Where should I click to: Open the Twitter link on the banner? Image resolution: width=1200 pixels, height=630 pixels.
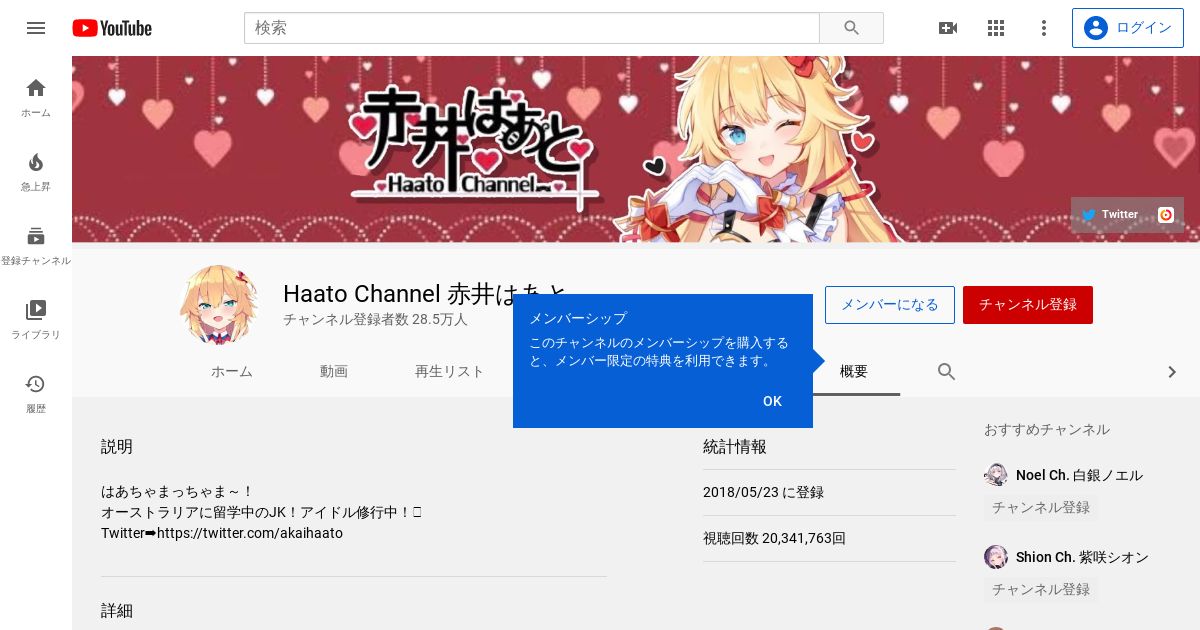click(x=1110, y=214)
